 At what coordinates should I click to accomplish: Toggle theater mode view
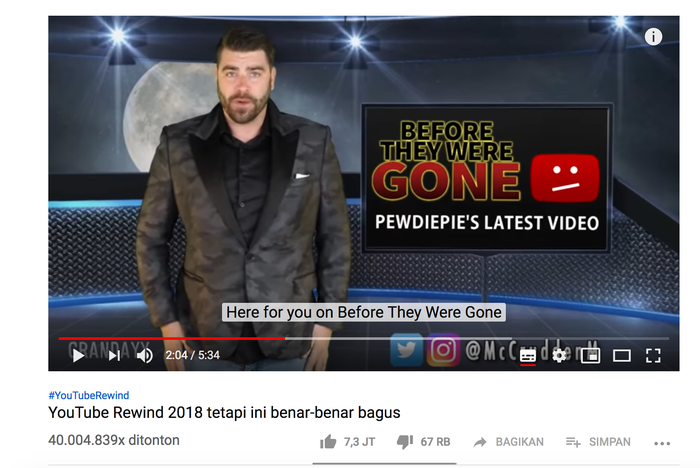click(621, 356)
